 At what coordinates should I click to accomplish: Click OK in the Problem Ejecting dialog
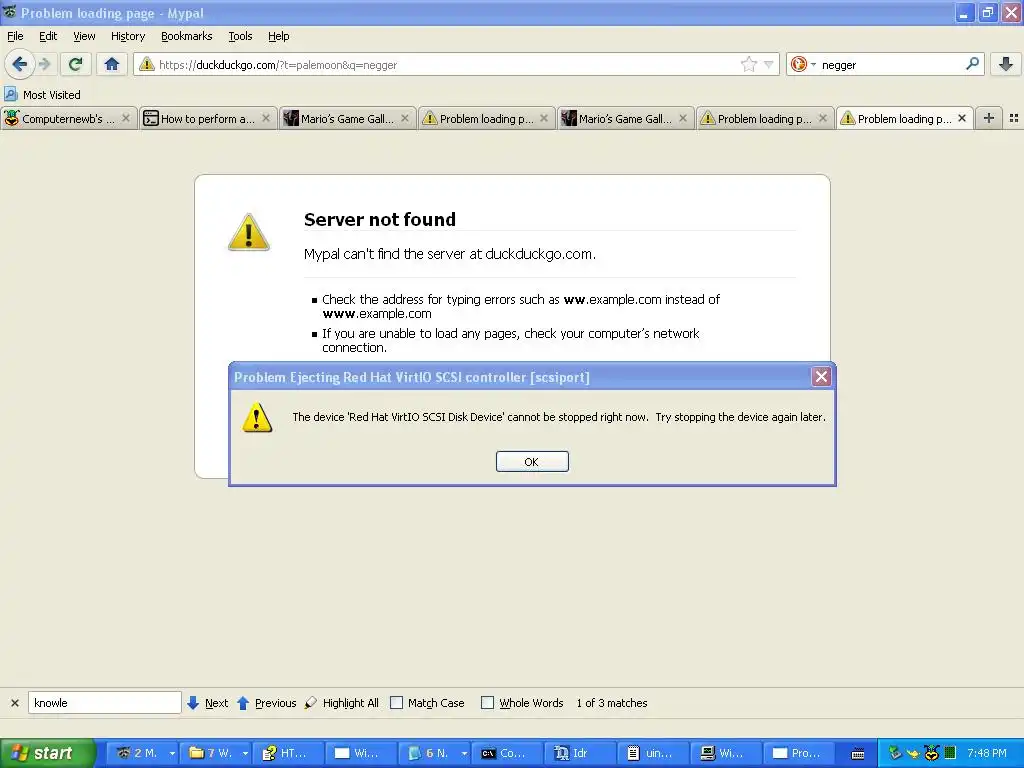(x=532, y=462)
